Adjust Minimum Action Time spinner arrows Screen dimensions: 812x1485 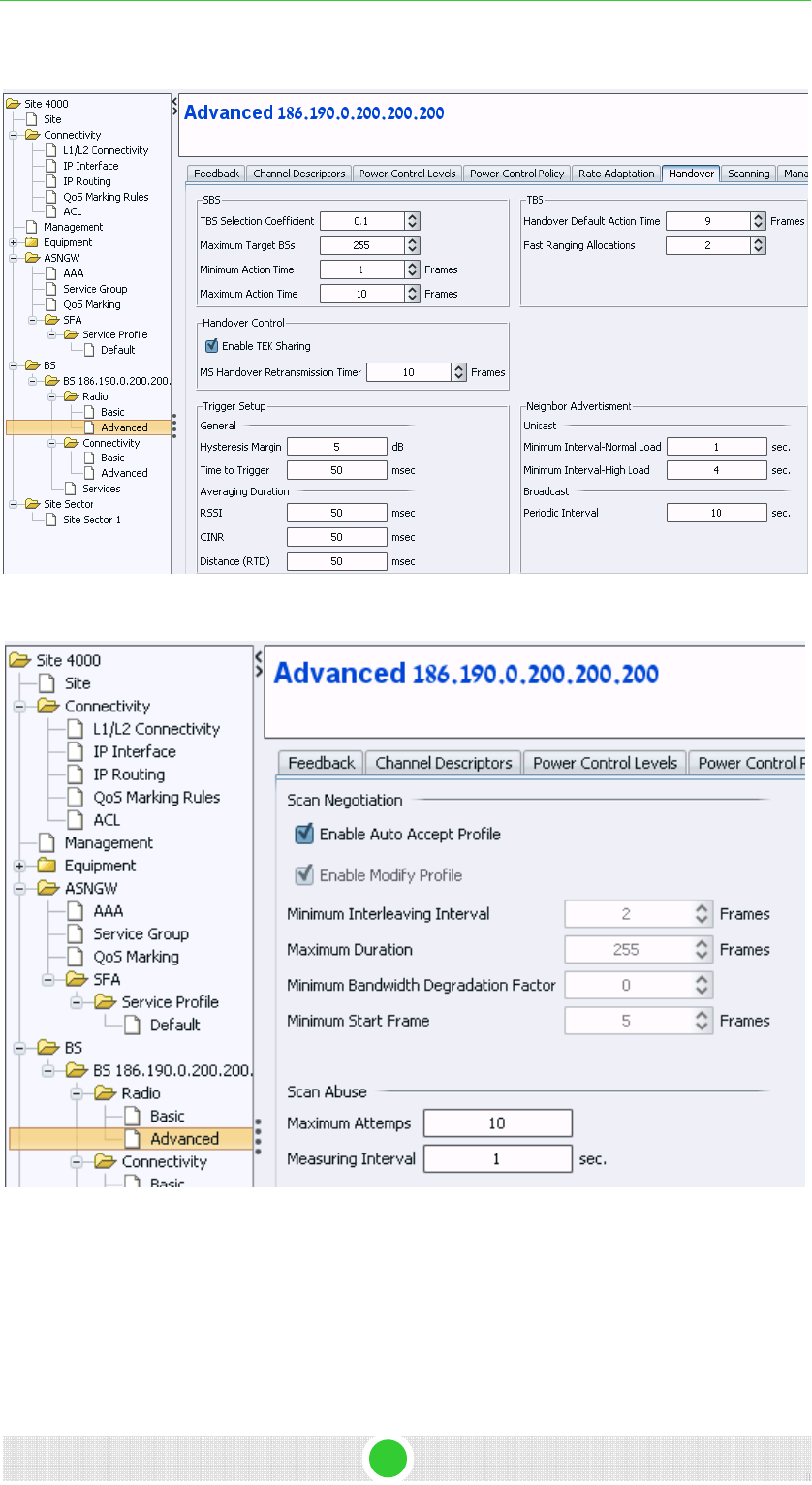pos(412,269)
